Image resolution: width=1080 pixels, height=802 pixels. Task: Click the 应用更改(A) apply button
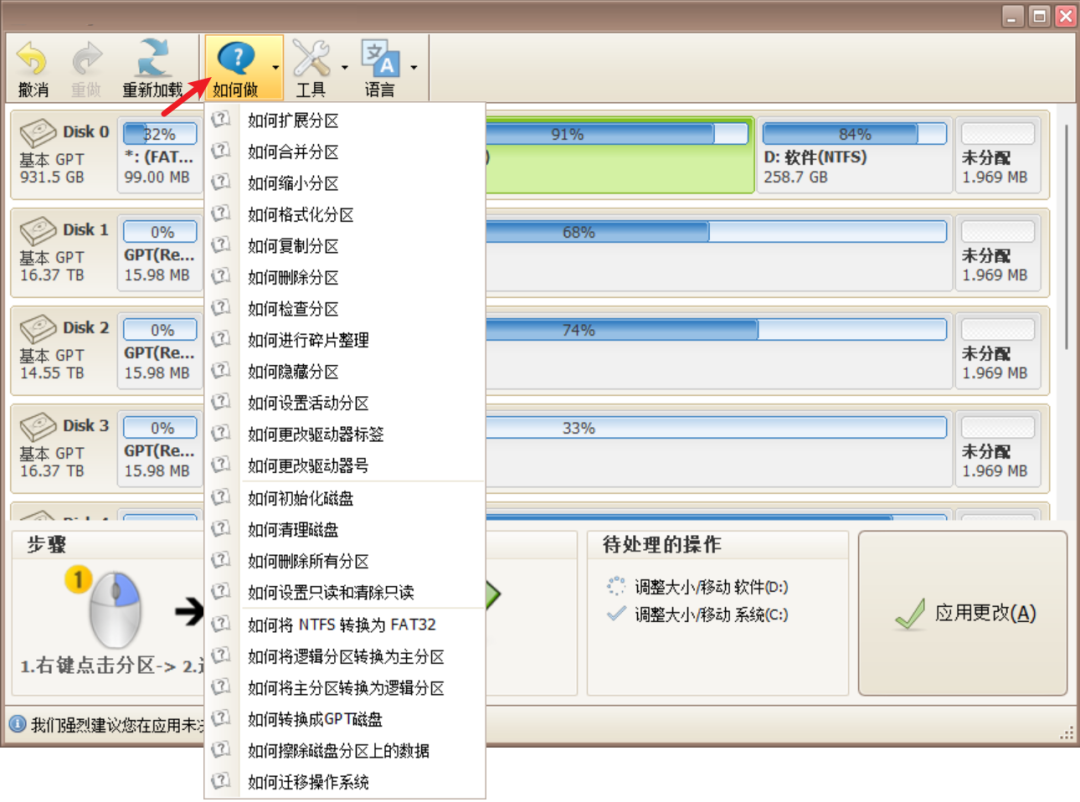pyautogui.click(x=962, y=613)
